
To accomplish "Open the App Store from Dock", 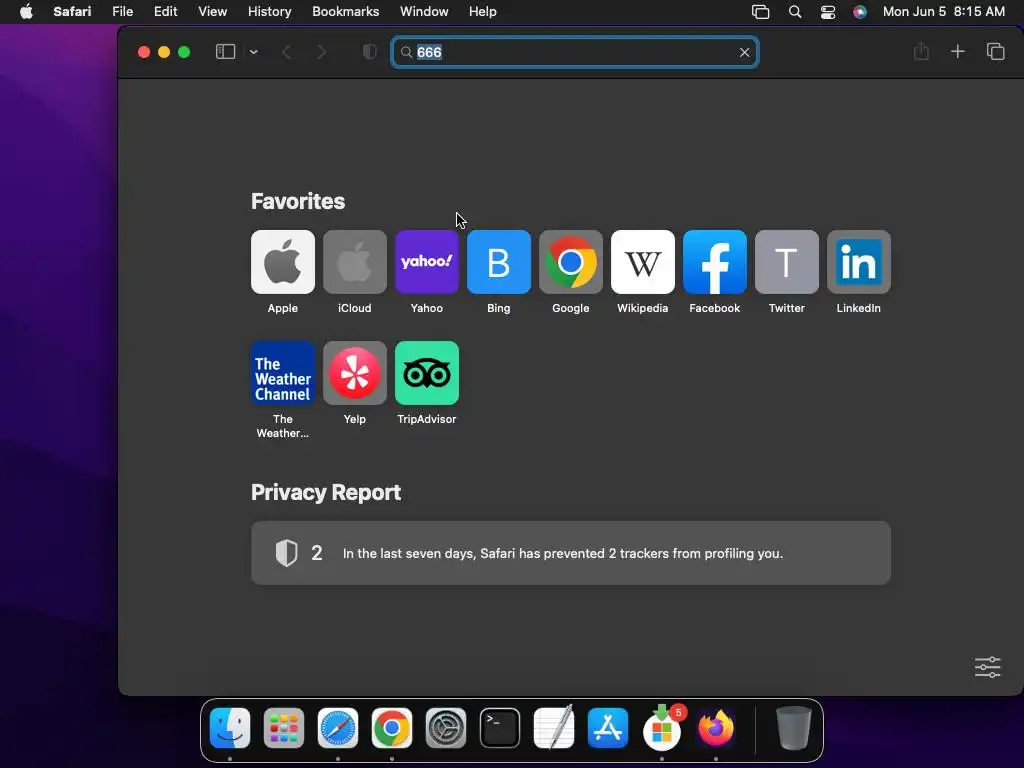I will 607,728.
